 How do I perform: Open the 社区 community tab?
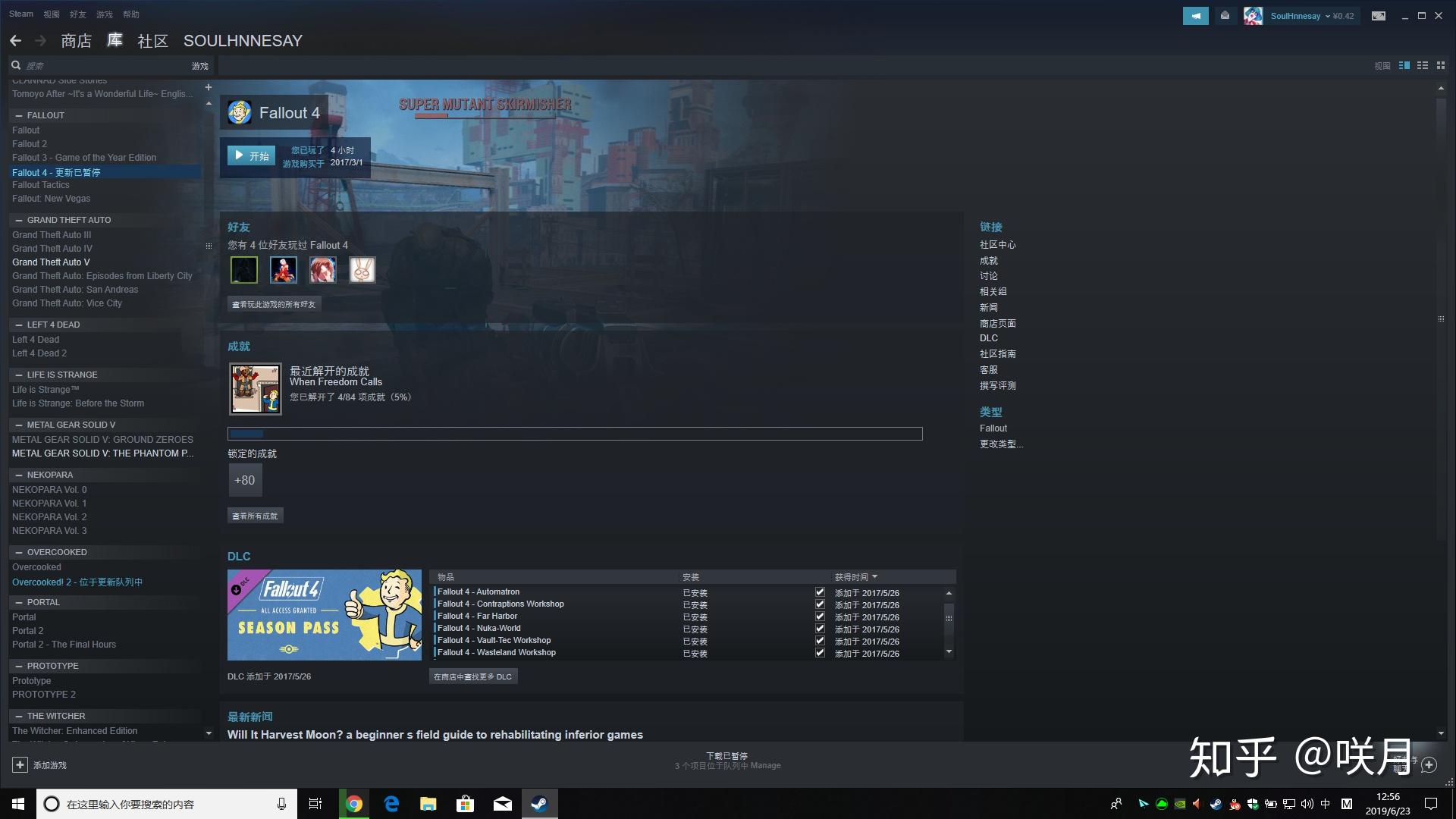pyautogui.click(x=152, y=41)
